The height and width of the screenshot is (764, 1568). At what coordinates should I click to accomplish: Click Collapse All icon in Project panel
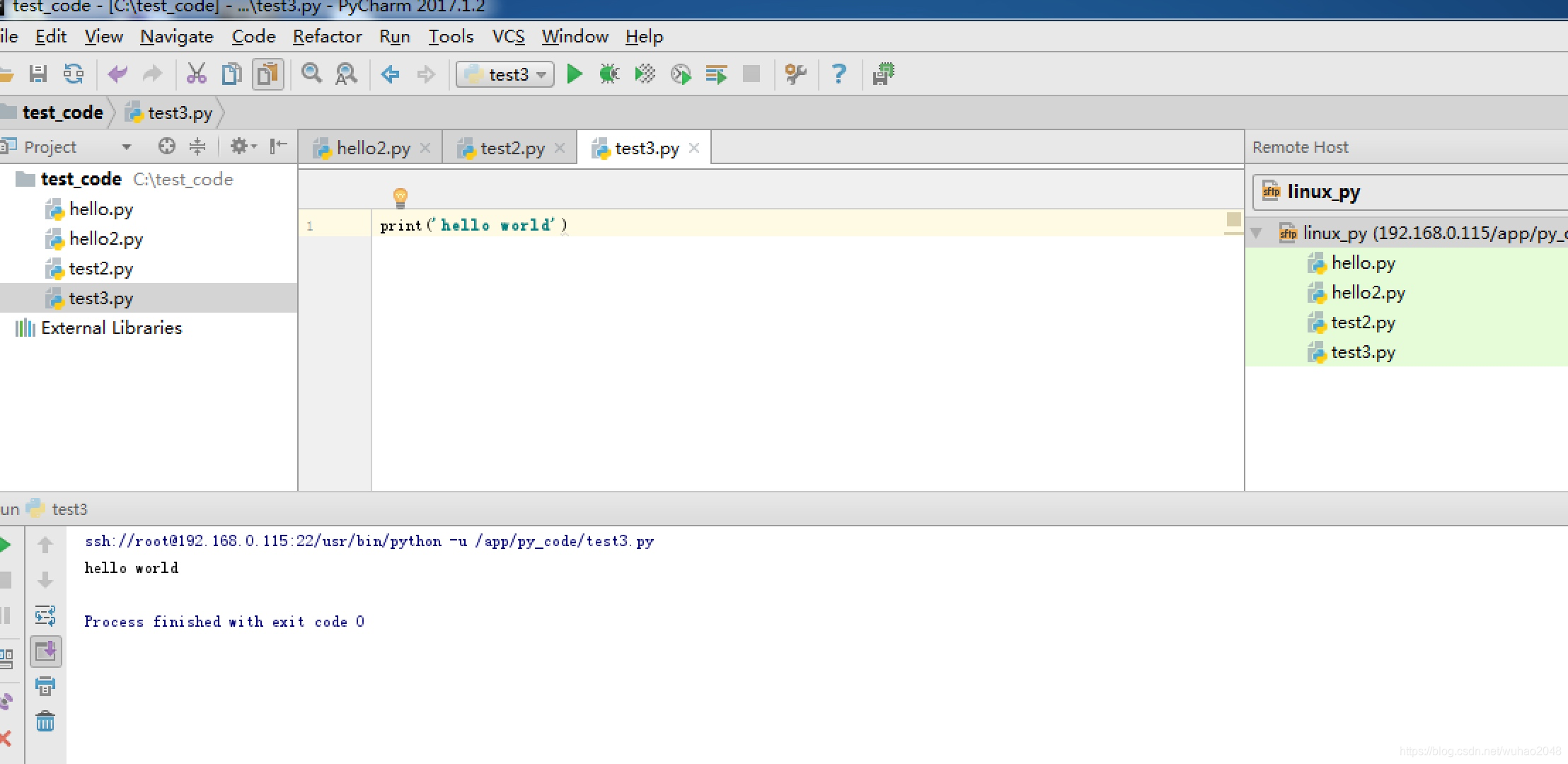click(197, 146)
